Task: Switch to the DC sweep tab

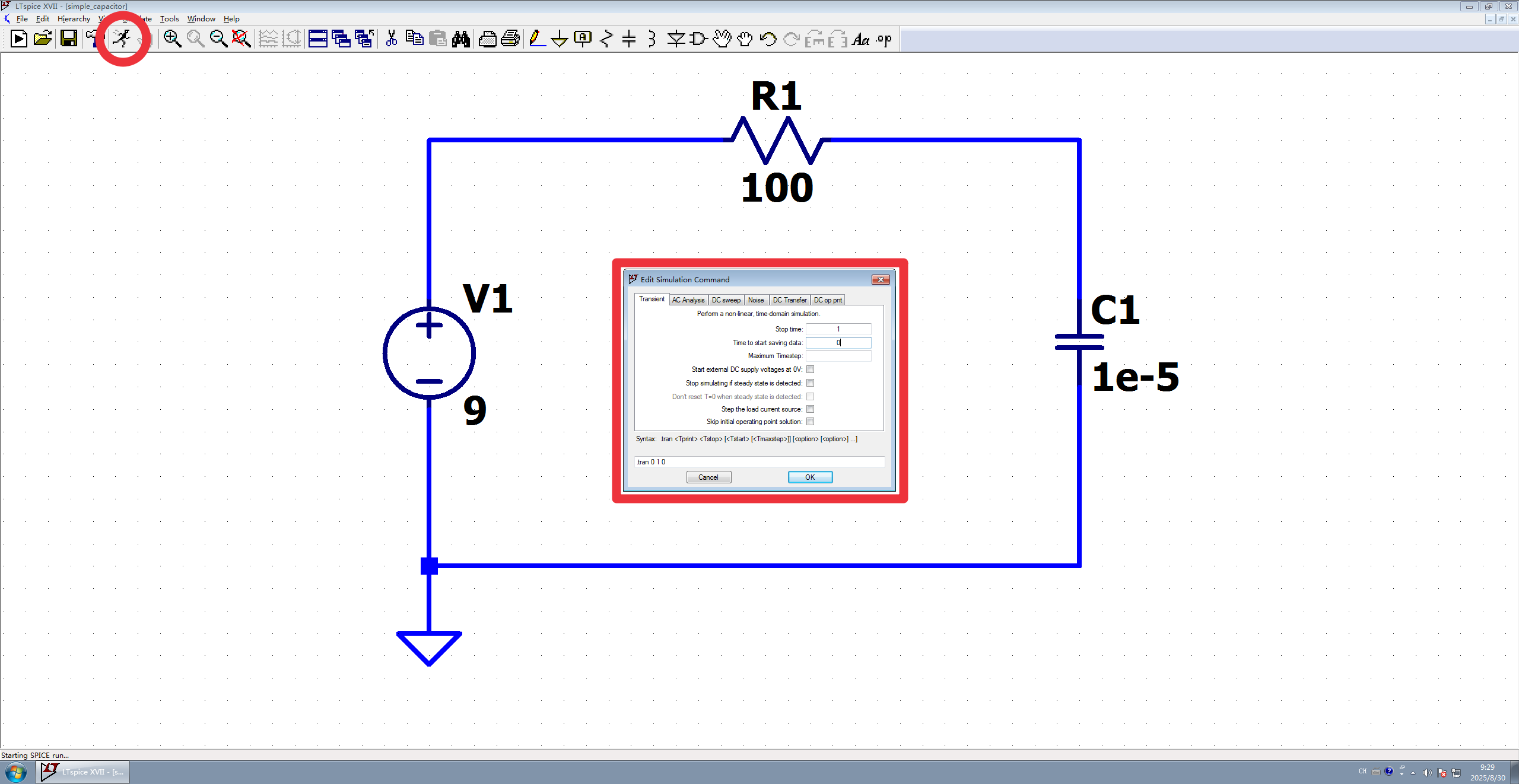Action: click(726, 300)
